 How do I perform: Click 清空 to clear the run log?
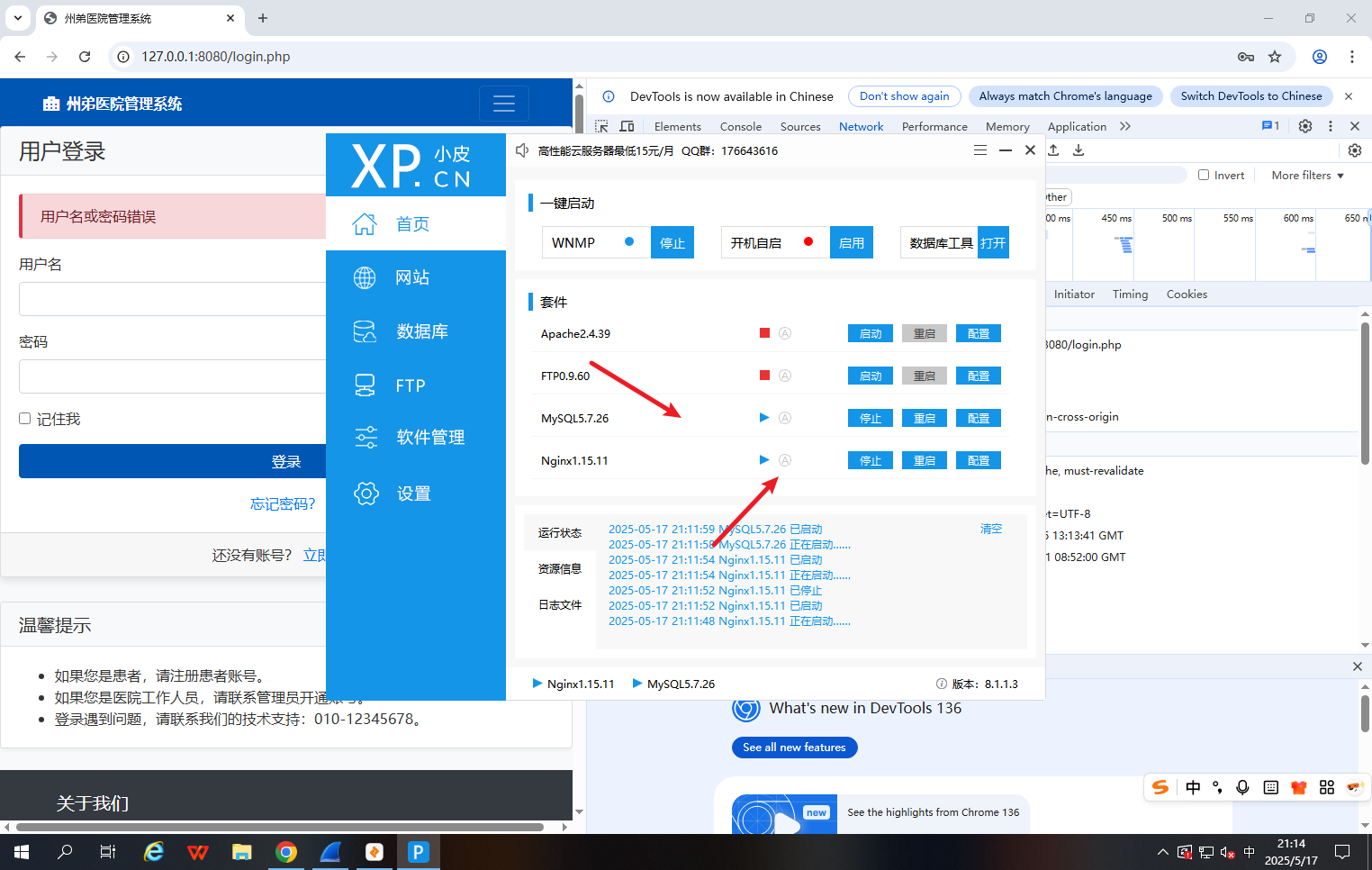991,529
